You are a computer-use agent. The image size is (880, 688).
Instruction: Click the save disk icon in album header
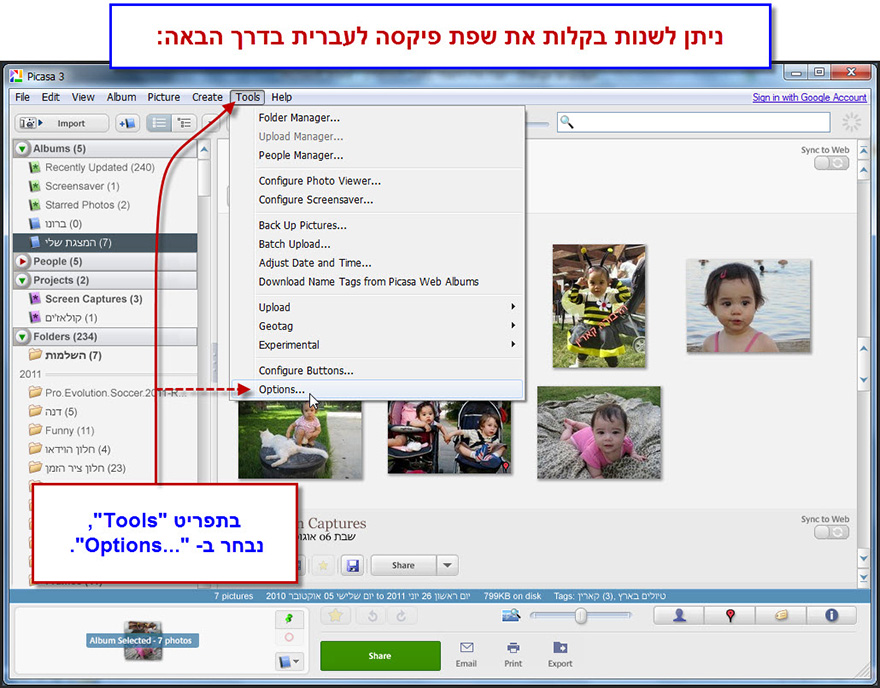tap(352, 565)
